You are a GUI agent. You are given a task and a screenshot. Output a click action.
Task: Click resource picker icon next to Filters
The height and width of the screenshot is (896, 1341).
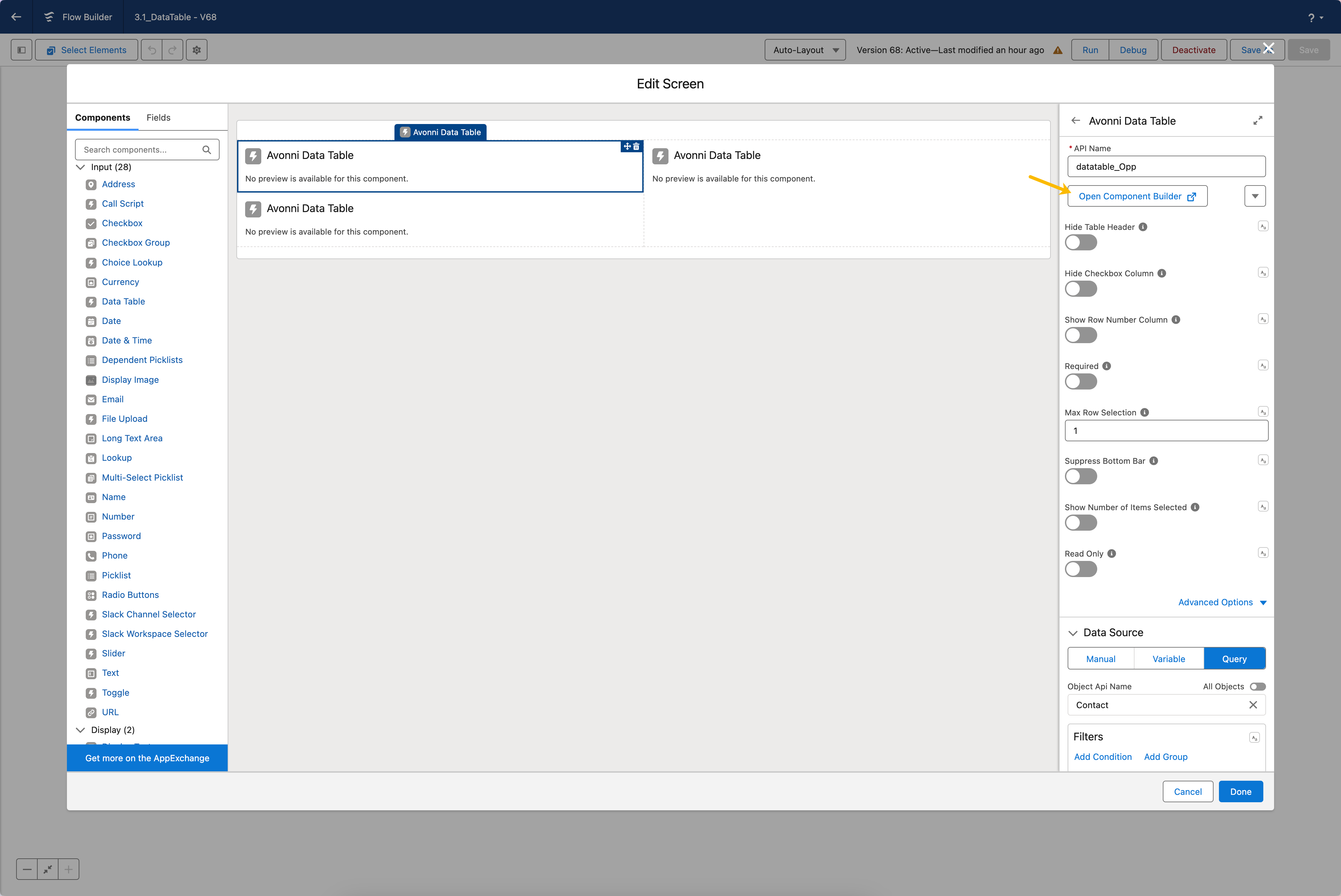coord(1254,738)
